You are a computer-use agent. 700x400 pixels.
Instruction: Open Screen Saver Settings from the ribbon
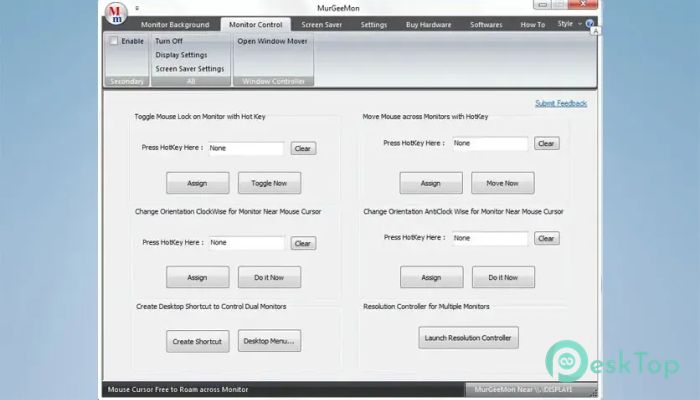pyautogui.click(x=190, y=69)
